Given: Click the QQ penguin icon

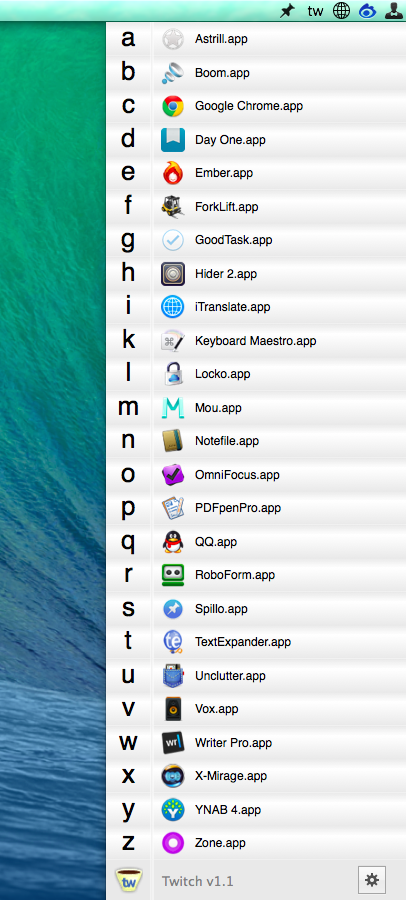Looking at the screenshot, I should [173, 541].
